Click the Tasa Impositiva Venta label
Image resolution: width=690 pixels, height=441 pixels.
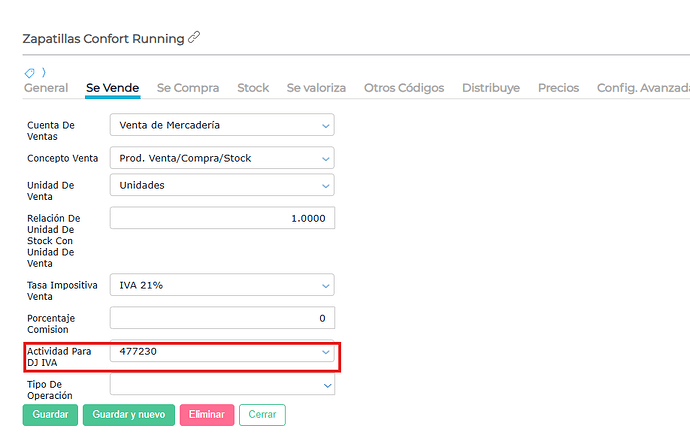point(62,291)
